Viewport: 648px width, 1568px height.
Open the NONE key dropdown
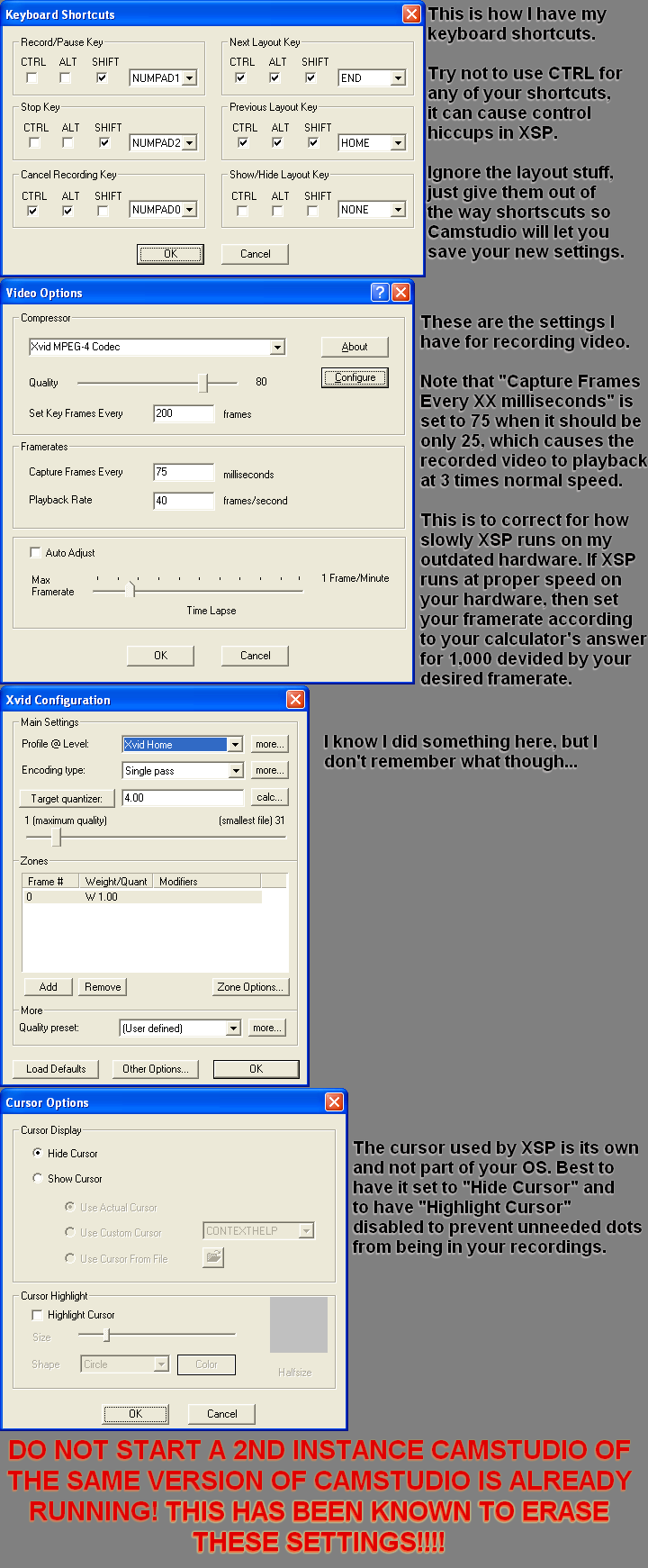398,210
